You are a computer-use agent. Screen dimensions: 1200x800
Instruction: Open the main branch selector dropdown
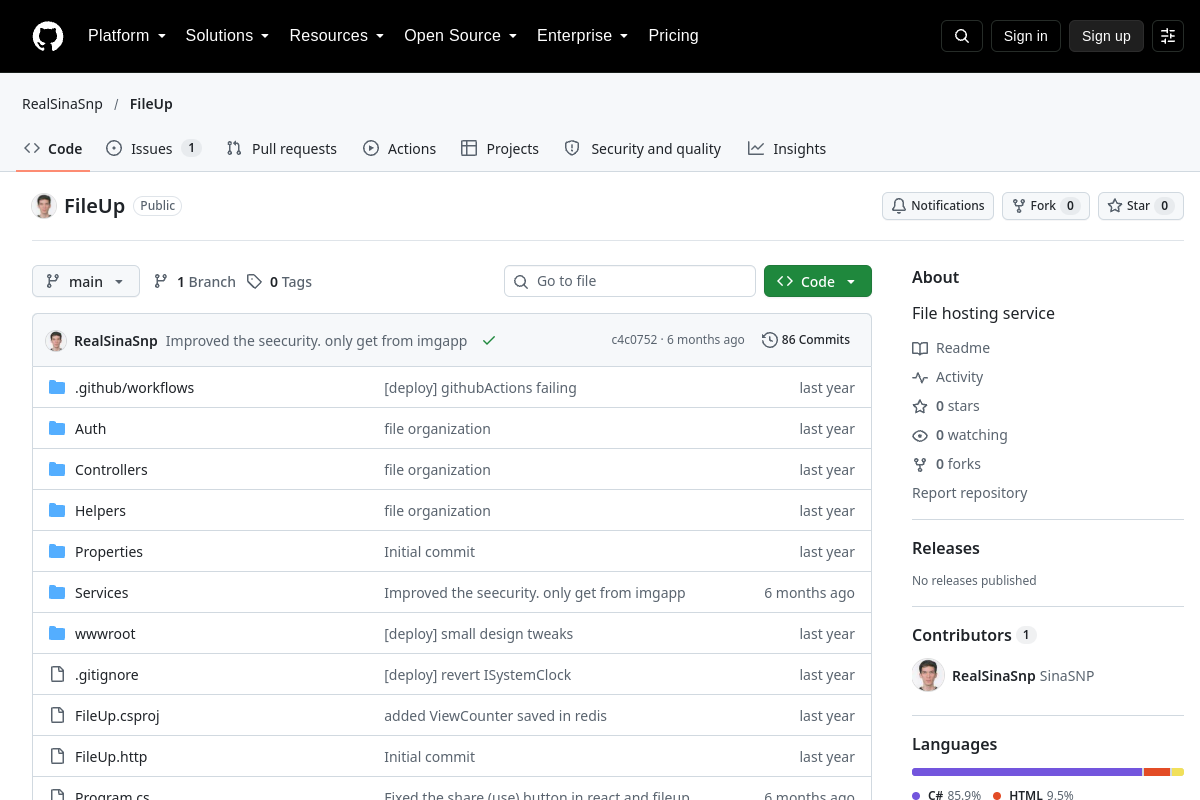point(86,281)
